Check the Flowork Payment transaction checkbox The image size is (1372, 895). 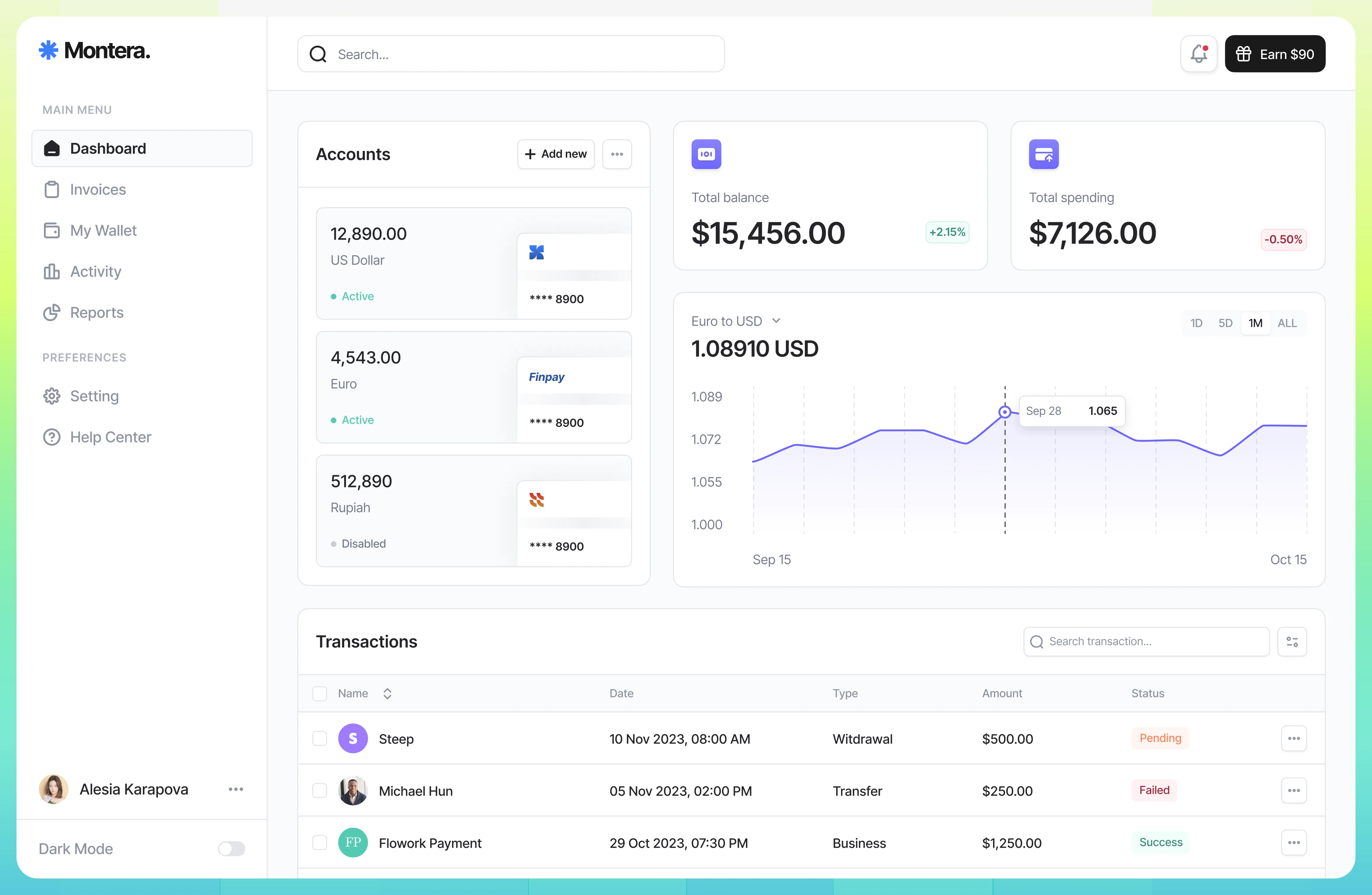coord(319,843)
